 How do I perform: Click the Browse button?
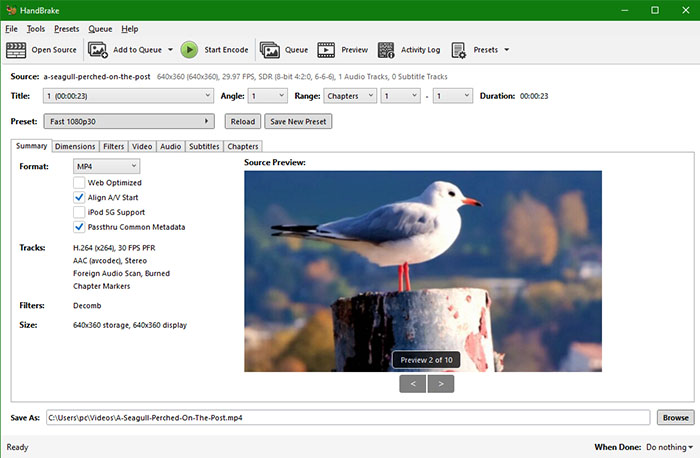pyautogui.click(x=675, y=418)
